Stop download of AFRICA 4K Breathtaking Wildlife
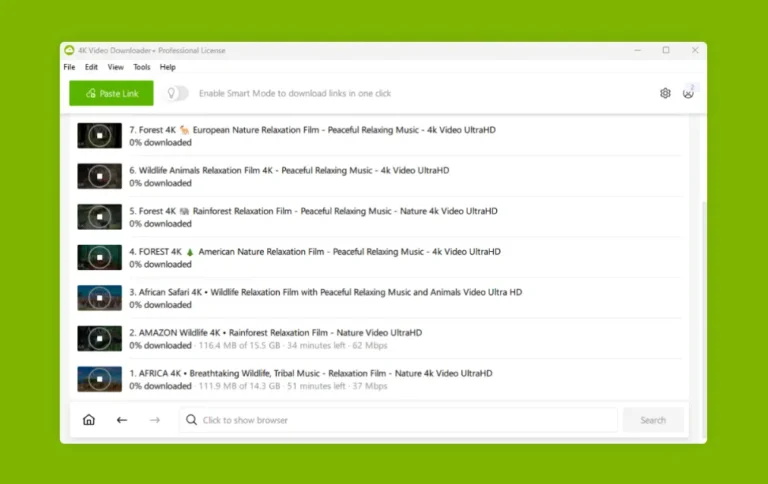Viewport: 768px width, 484px height. pyautogui.click(x=99, y=379)
